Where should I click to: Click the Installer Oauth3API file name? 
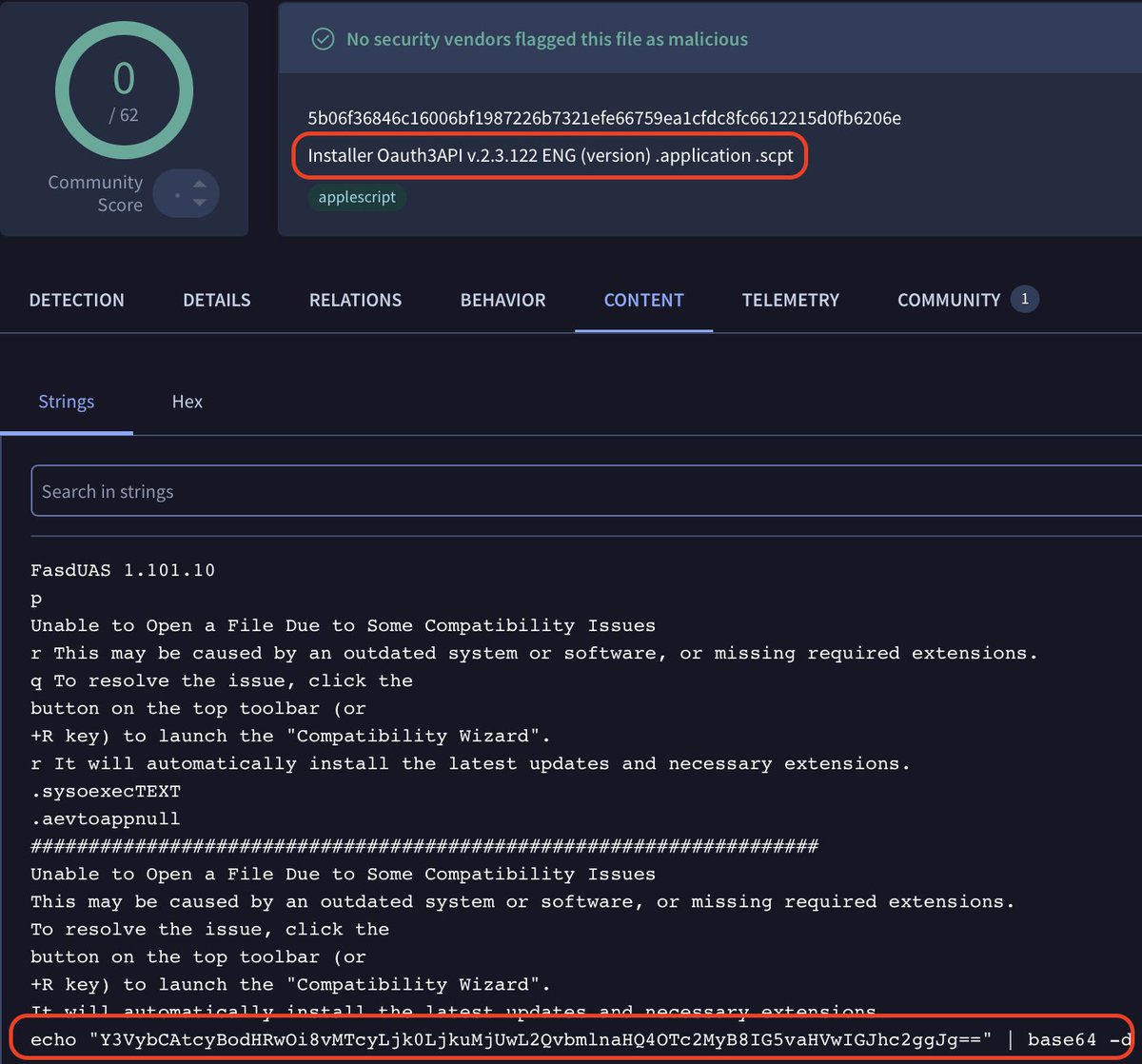point(550,156)
